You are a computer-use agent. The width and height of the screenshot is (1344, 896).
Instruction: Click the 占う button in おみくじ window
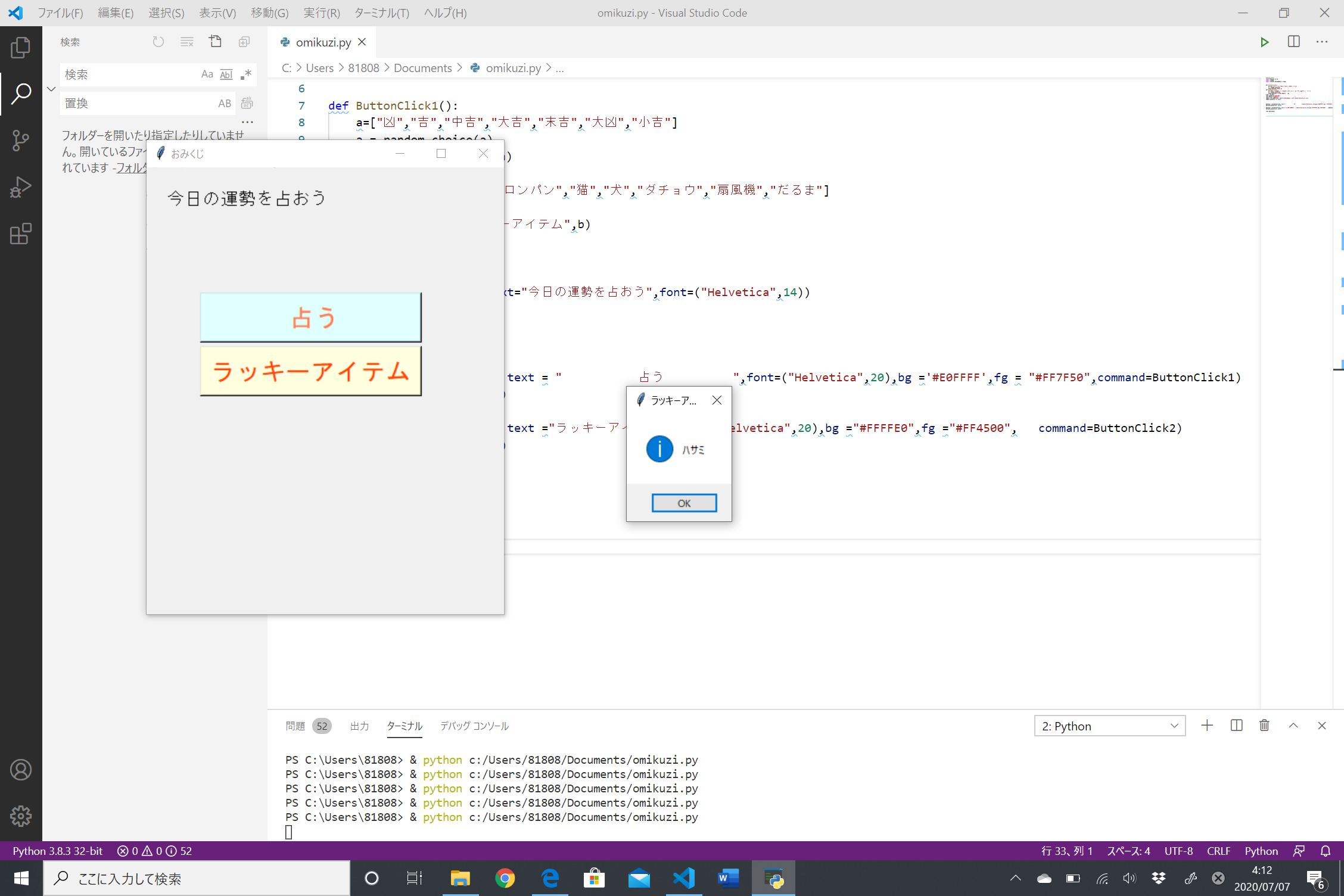point(310,317)
